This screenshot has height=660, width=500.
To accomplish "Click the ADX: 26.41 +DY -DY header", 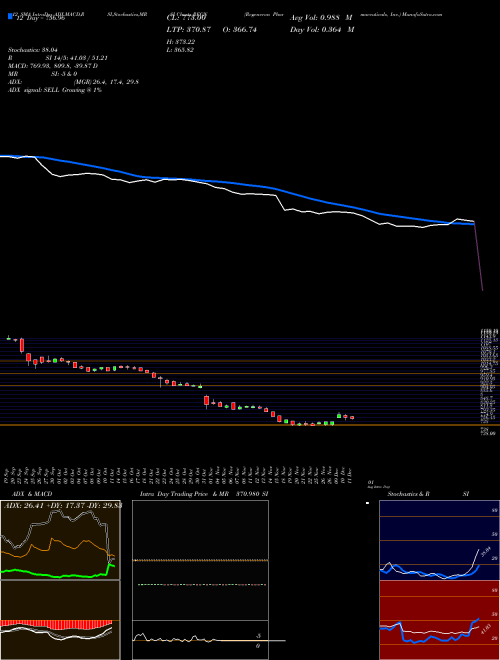I will [62, 505].
